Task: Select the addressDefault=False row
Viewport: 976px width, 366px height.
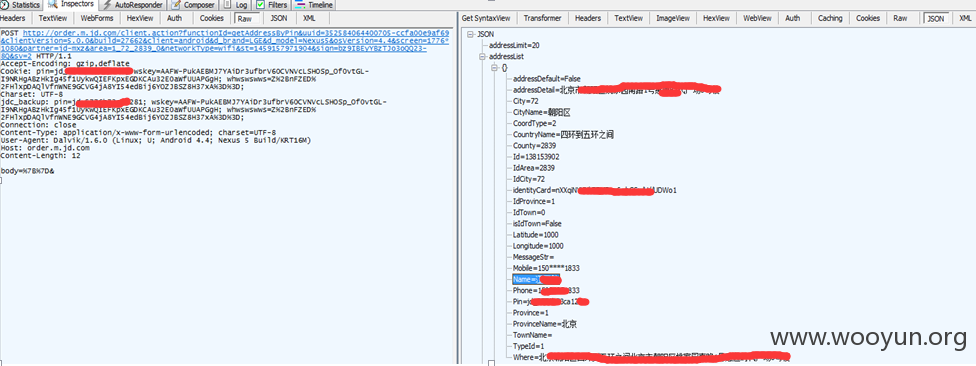Action: [547, 78]
